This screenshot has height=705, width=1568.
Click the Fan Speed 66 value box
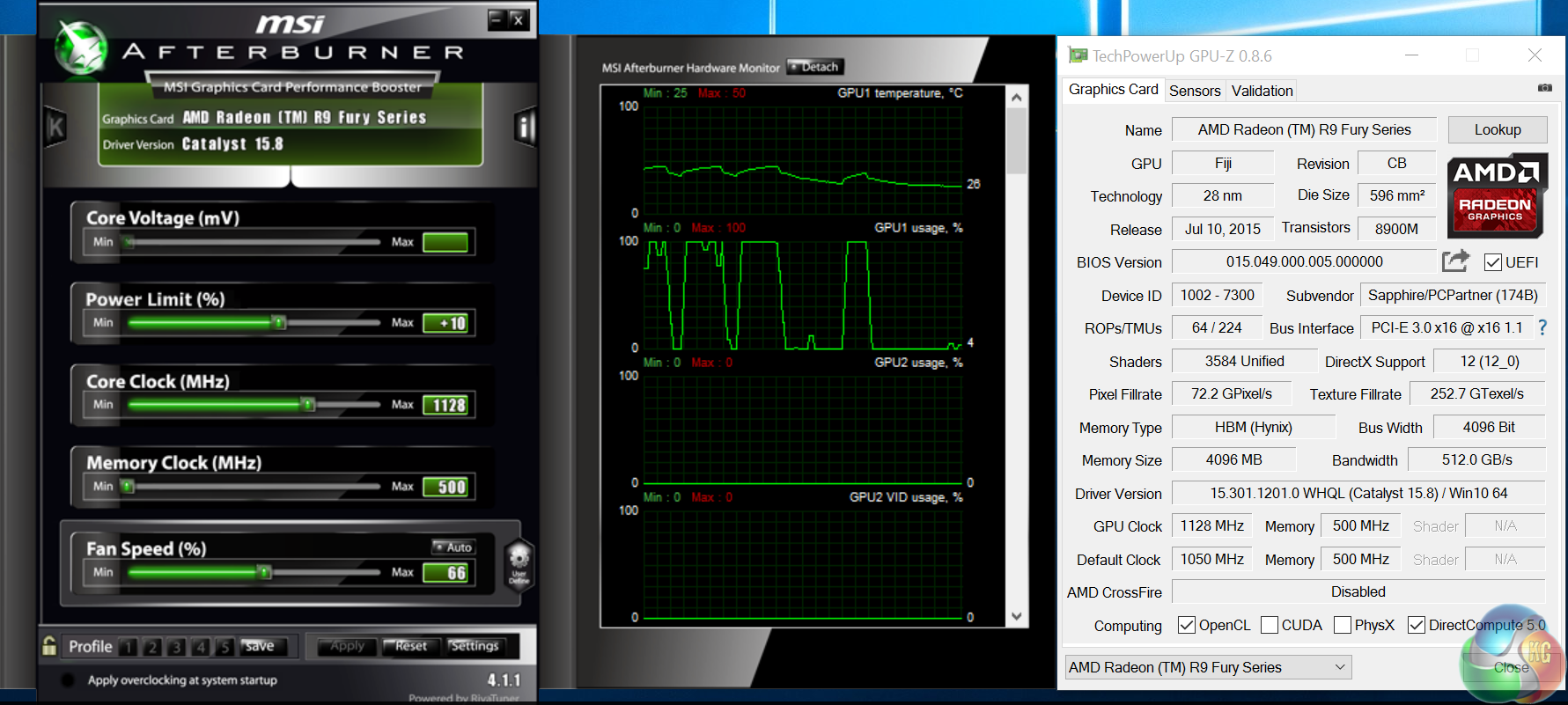tap(445, 573)
